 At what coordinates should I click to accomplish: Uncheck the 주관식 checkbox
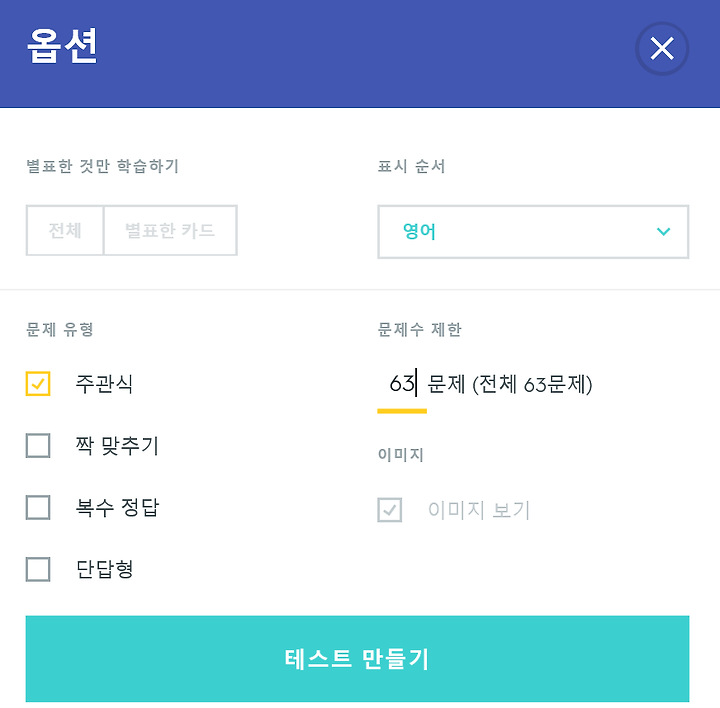[38, 383]
